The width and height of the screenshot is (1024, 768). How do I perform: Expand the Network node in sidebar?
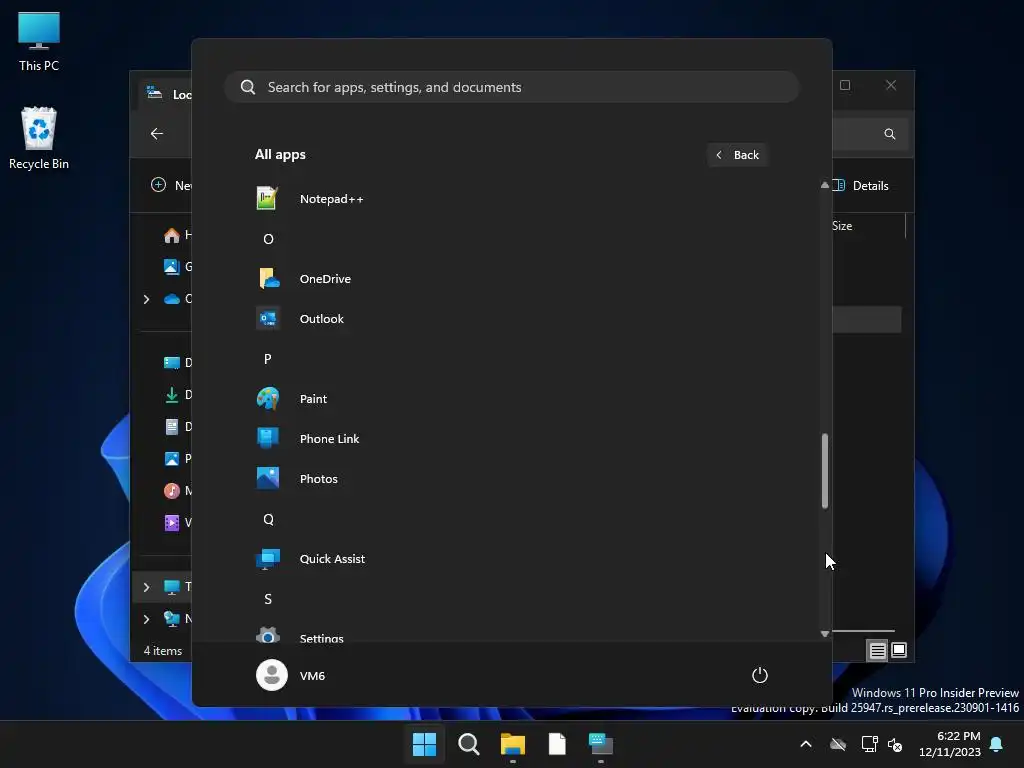click(x=146, y=618)
